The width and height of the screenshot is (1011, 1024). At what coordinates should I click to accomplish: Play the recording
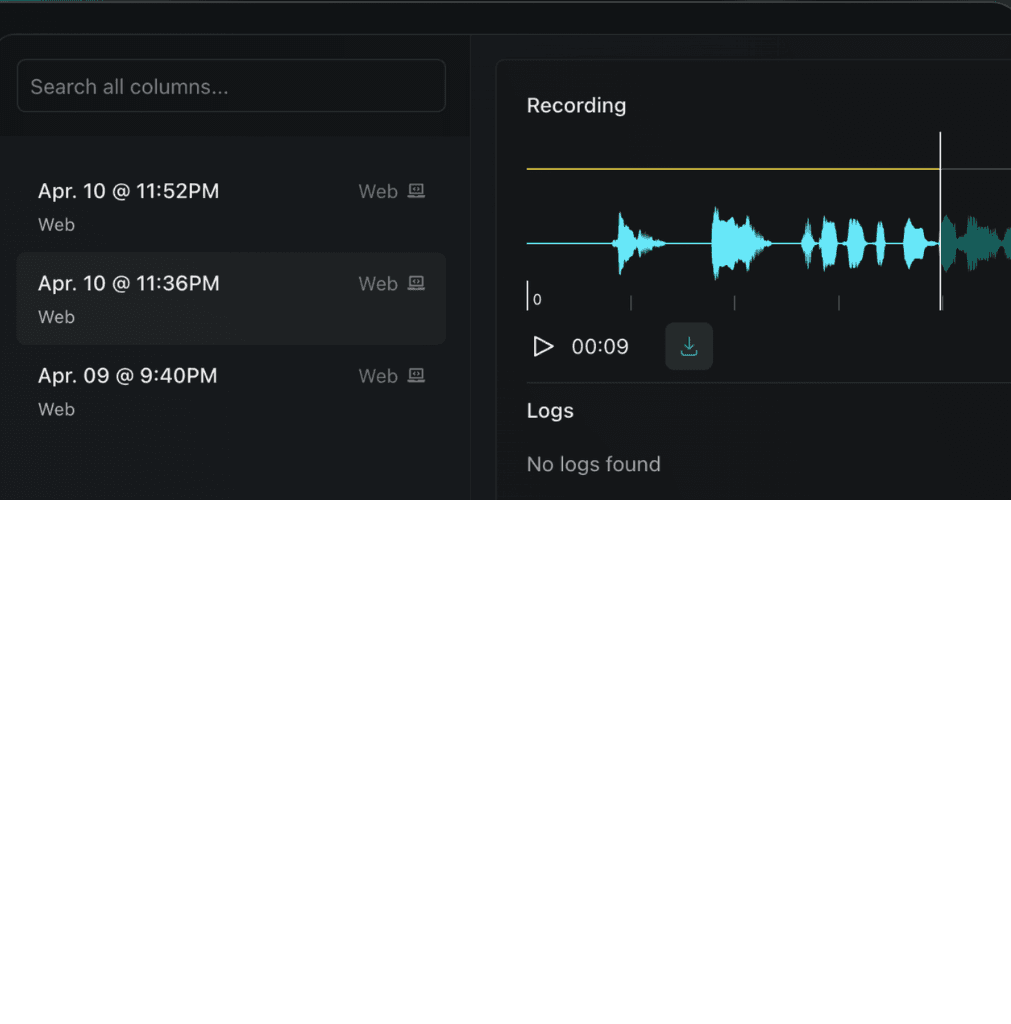[x=543, y=346]
